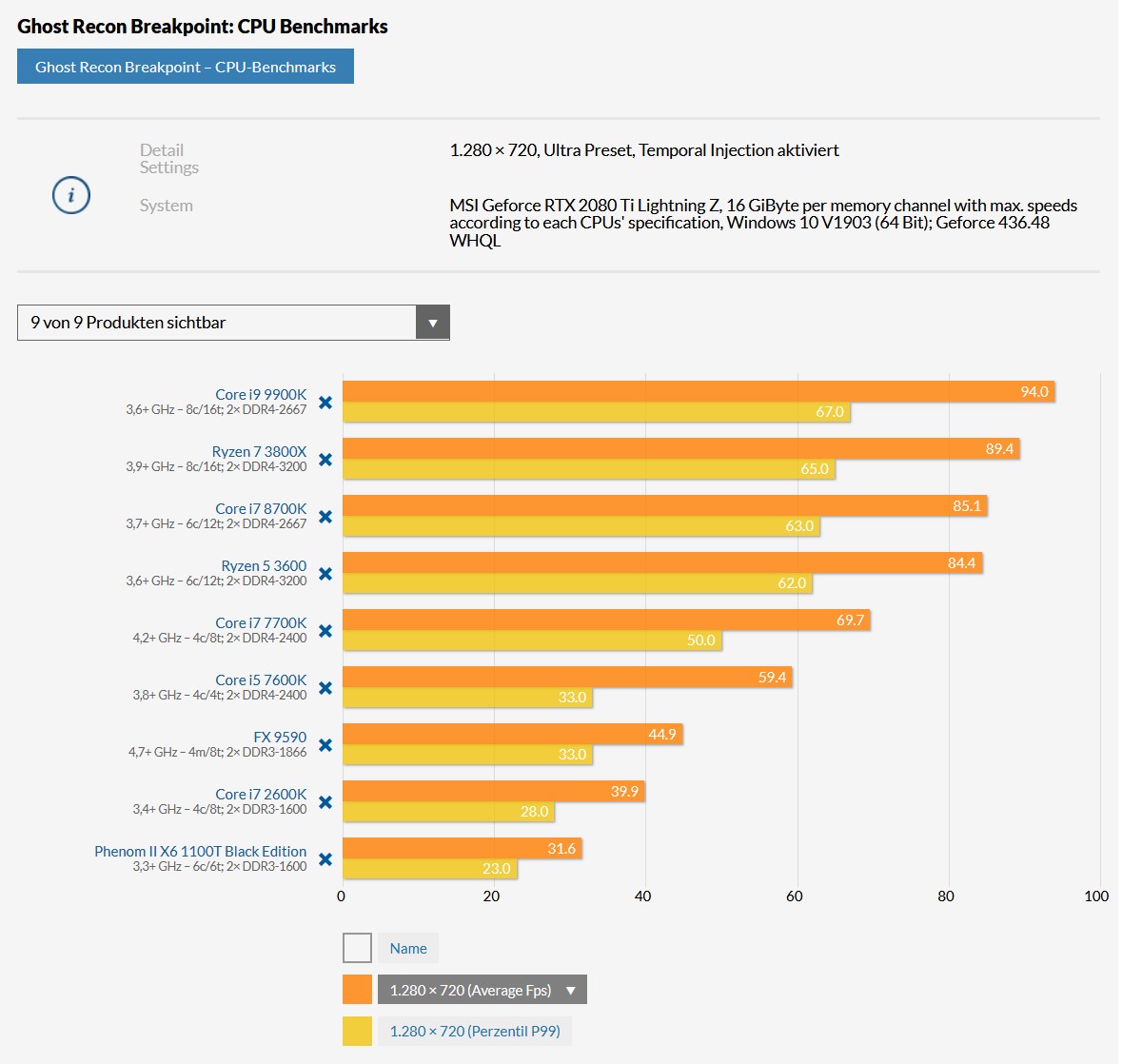Click the X icon next to Core i5 7600K

tap(325, 687)
